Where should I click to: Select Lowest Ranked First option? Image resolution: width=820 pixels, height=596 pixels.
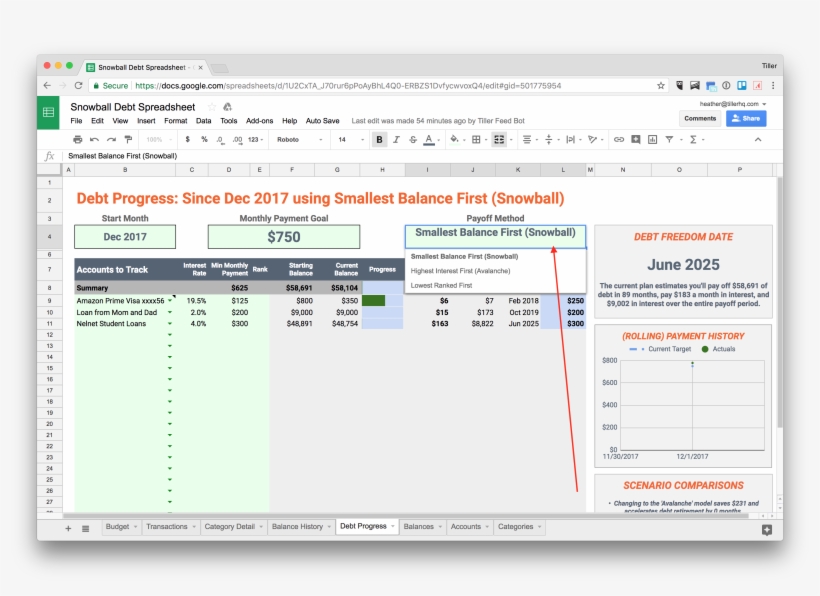(495, 285)
